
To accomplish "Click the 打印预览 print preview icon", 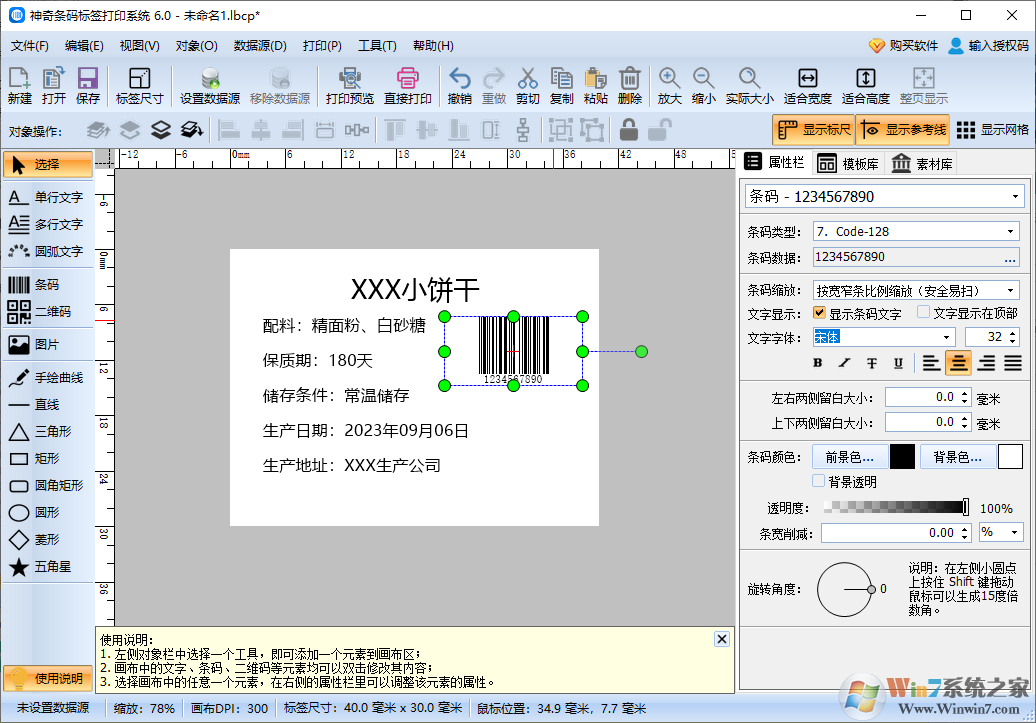I will pyautogui.click(x=349, y=86).
